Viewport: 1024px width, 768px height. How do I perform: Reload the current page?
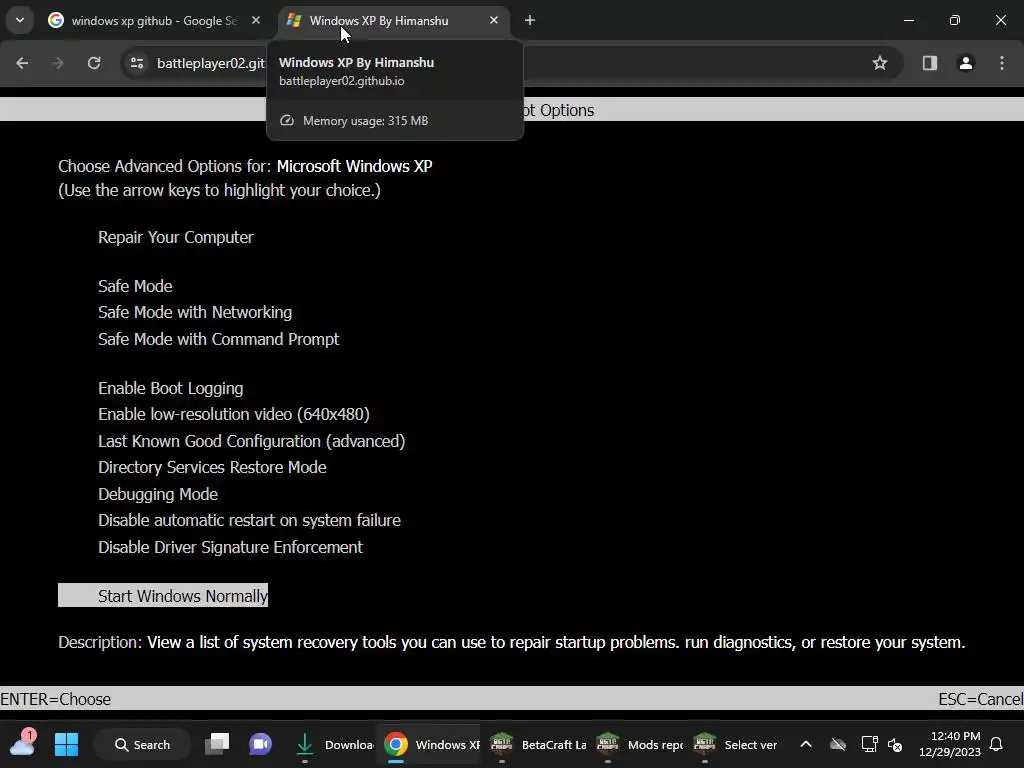(94, 63)
